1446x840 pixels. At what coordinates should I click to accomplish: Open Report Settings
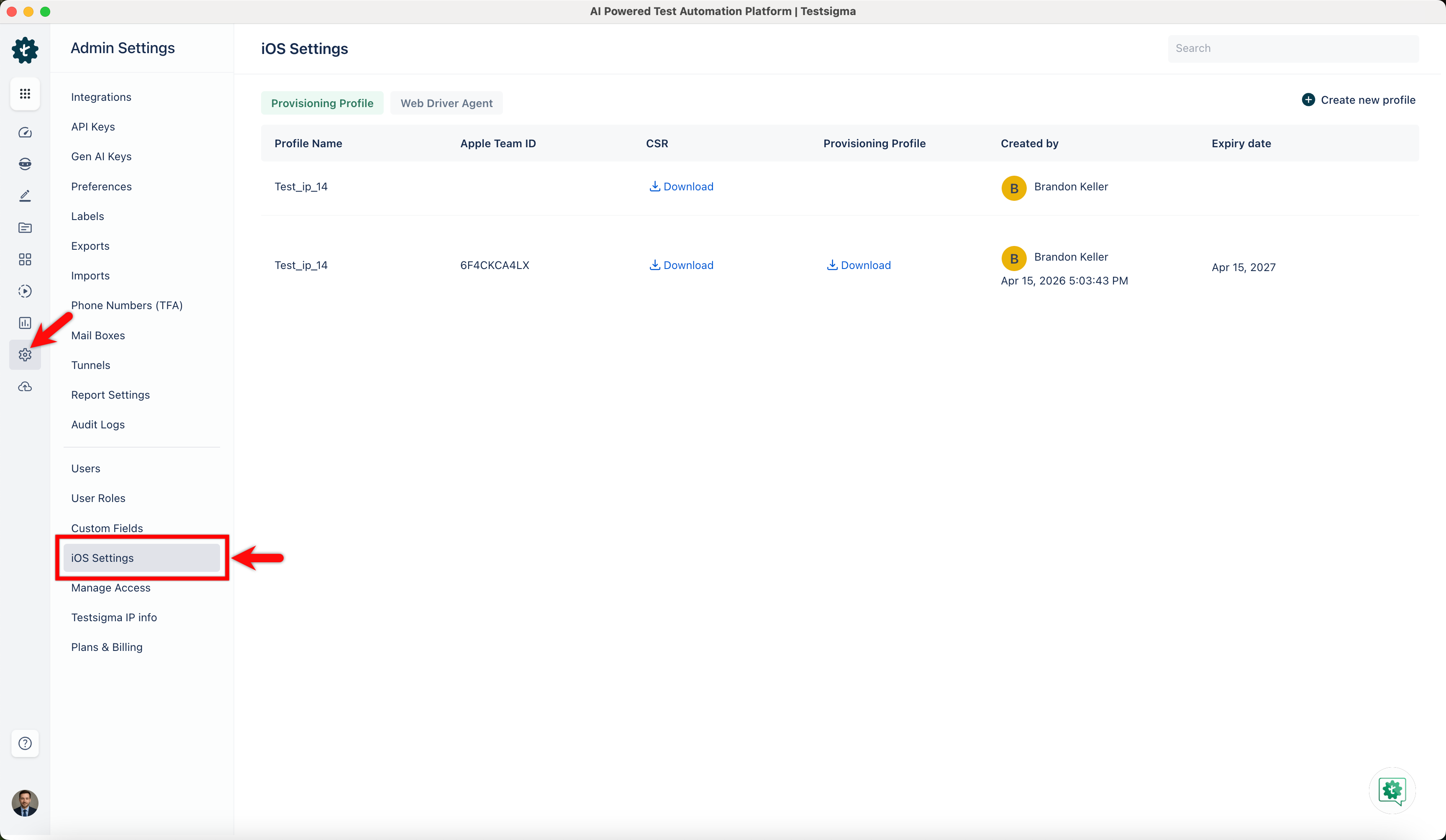(110, 395)
